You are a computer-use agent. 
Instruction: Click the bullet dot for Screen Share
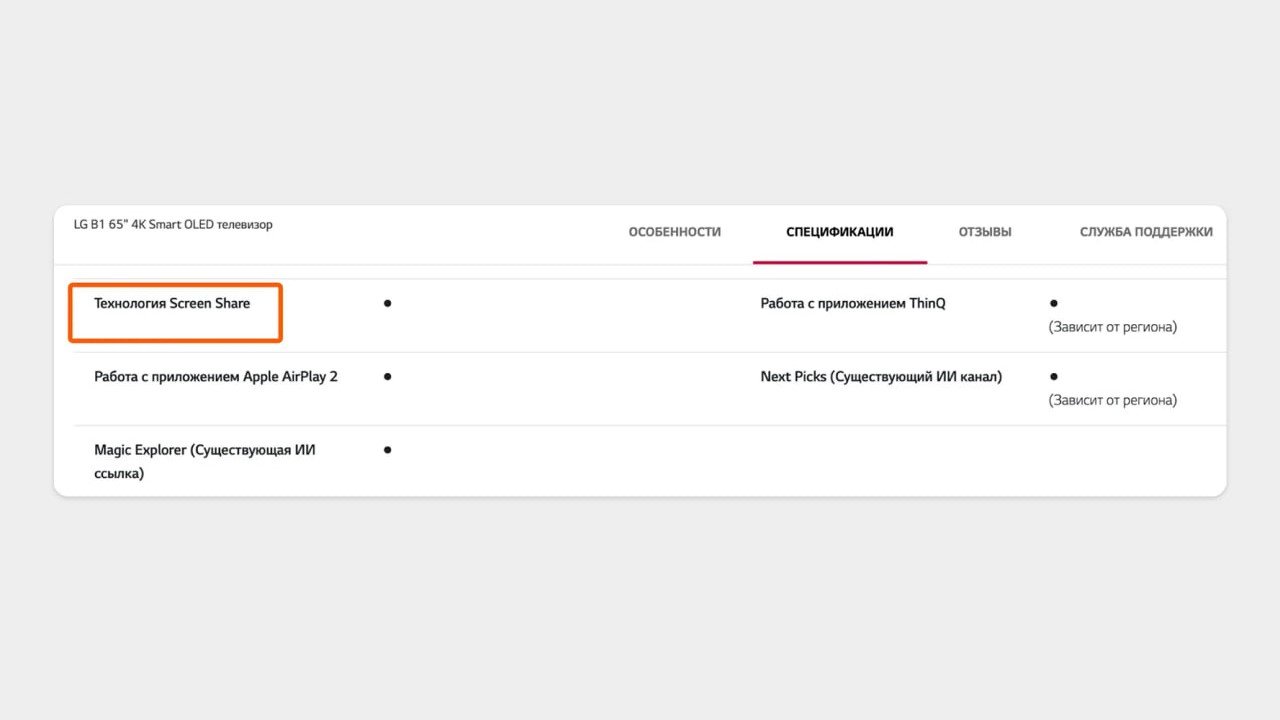coord(387,303)
